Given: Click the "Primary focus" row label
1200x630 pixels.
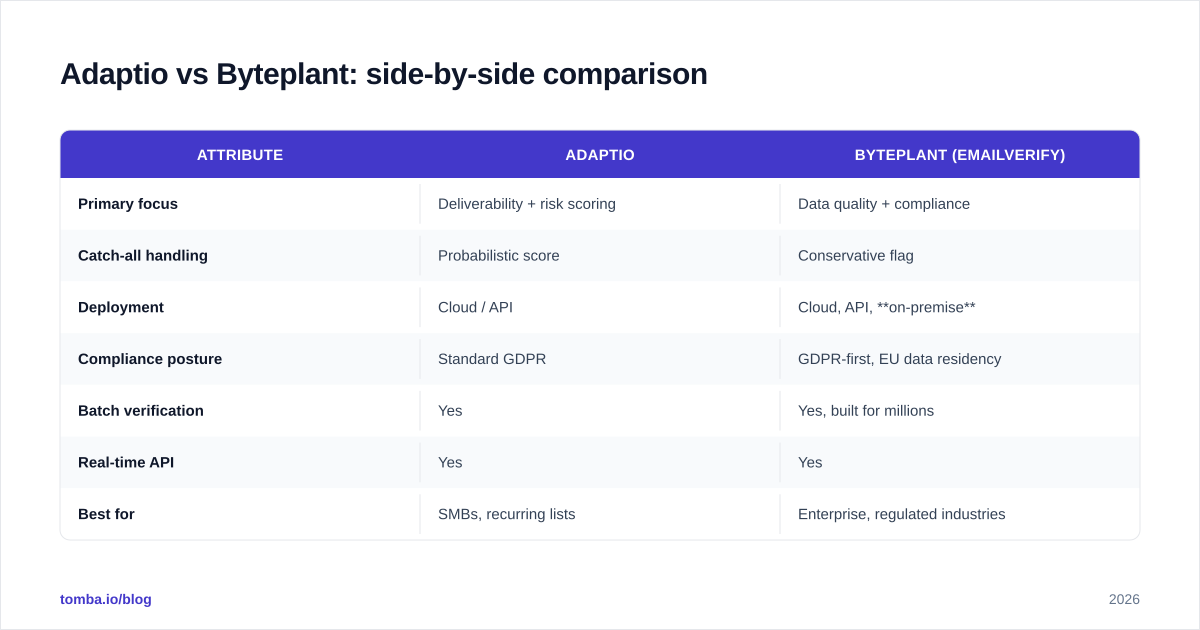Looking at the screenshot, I should pos(128,204).
